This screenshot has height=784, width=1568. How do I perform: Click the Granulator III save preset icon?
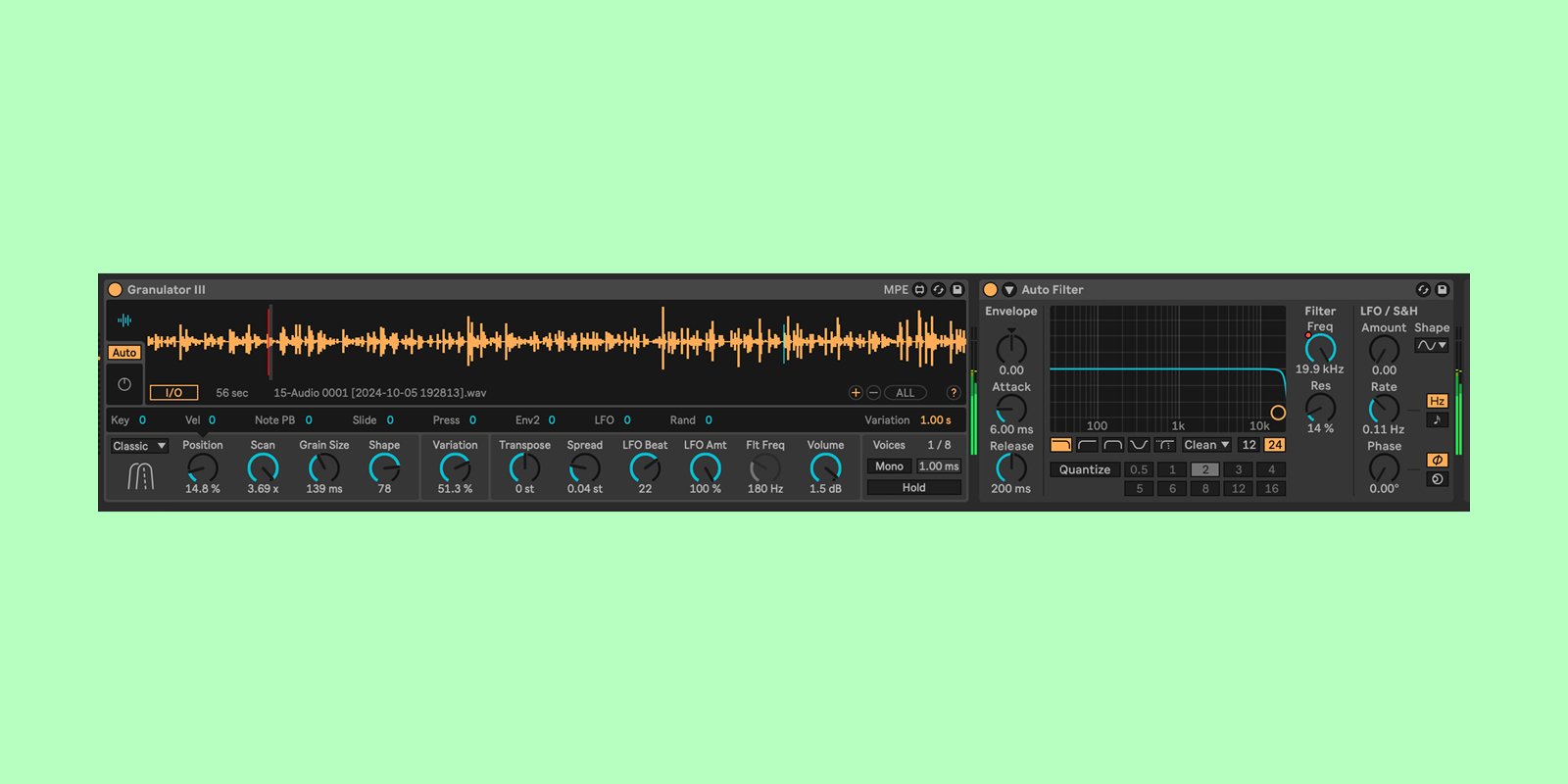coord(956,289)
